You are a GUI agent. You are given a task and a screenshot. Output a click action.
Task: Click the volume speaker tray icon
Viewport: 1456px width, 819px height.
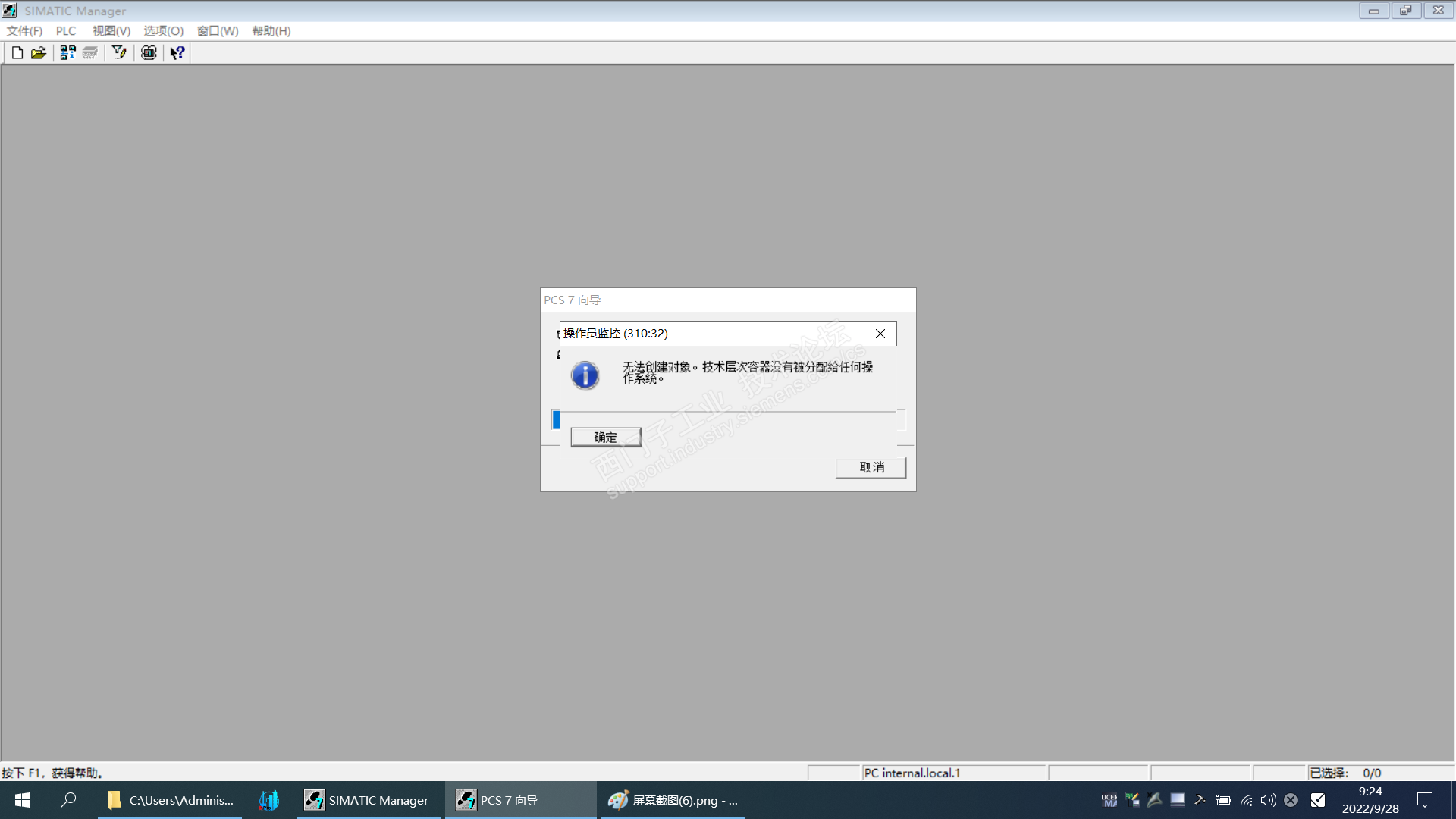[x=1268, y=800]
